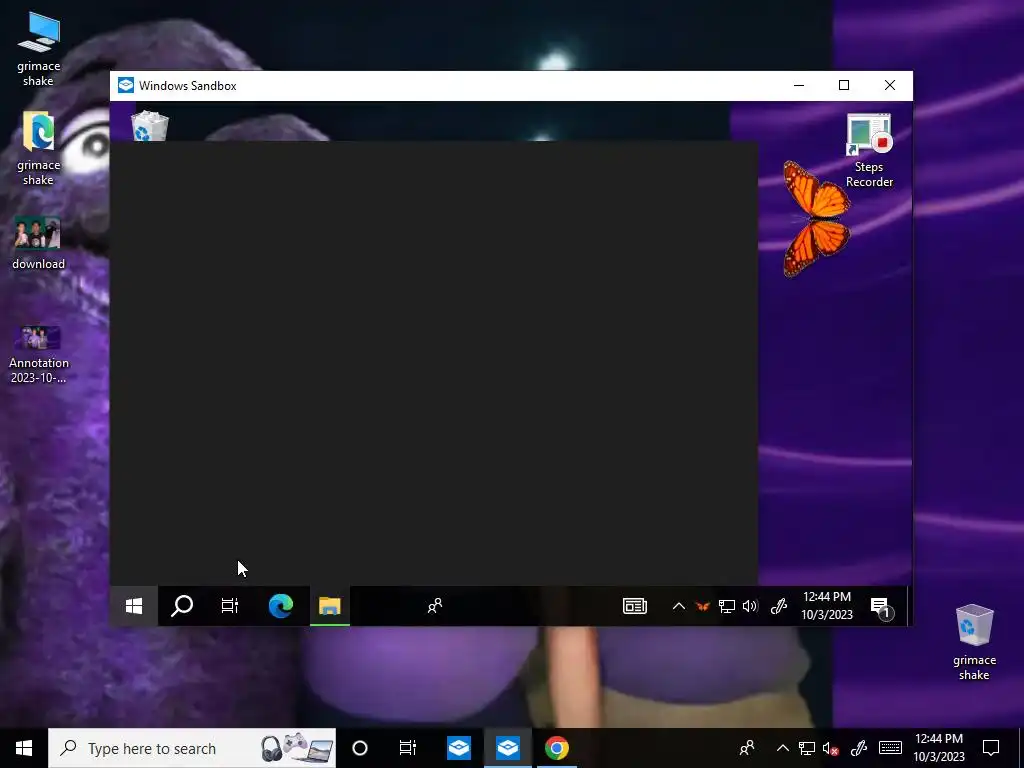Click the orange butterfly on Sandbox desktop
Screen dimensions: 1024x768
click(816, 219)
